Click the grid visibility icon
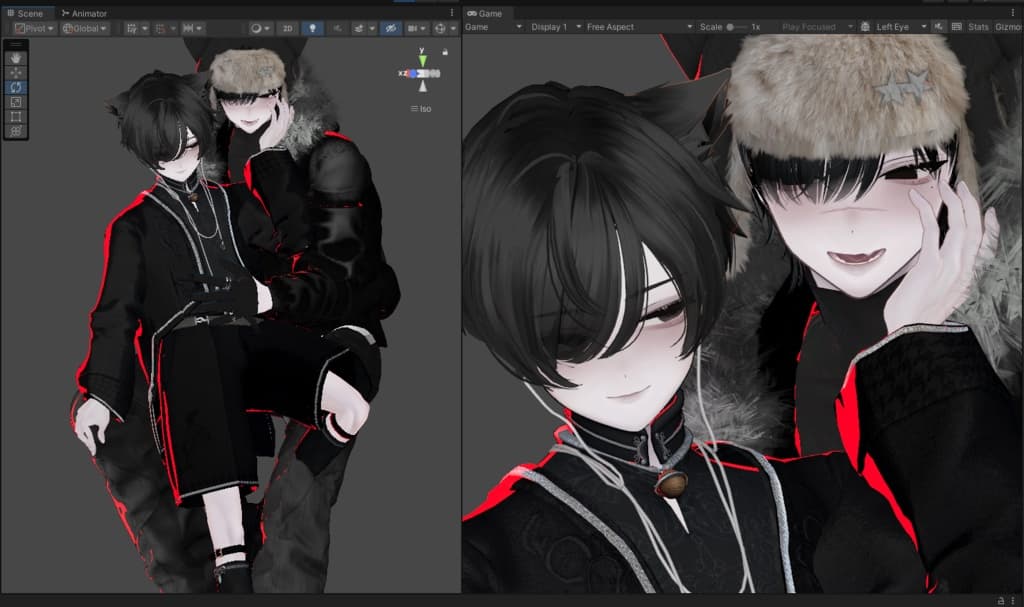The image size is (1024, 607). pyautogui.click(x=132, y=28)
